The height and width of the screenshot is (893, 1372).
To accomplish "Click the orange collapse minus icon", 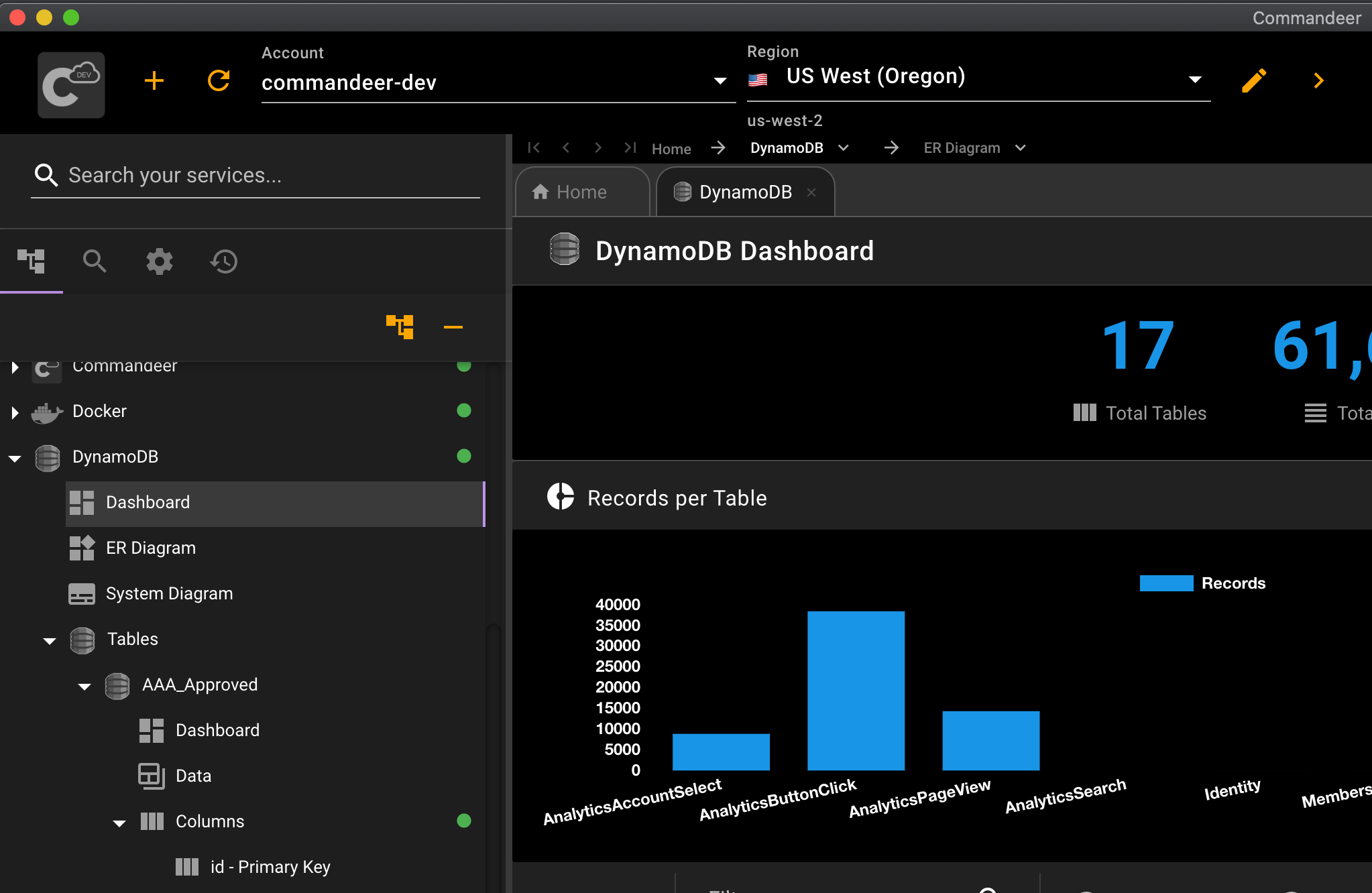I will [x=453, y=326].
